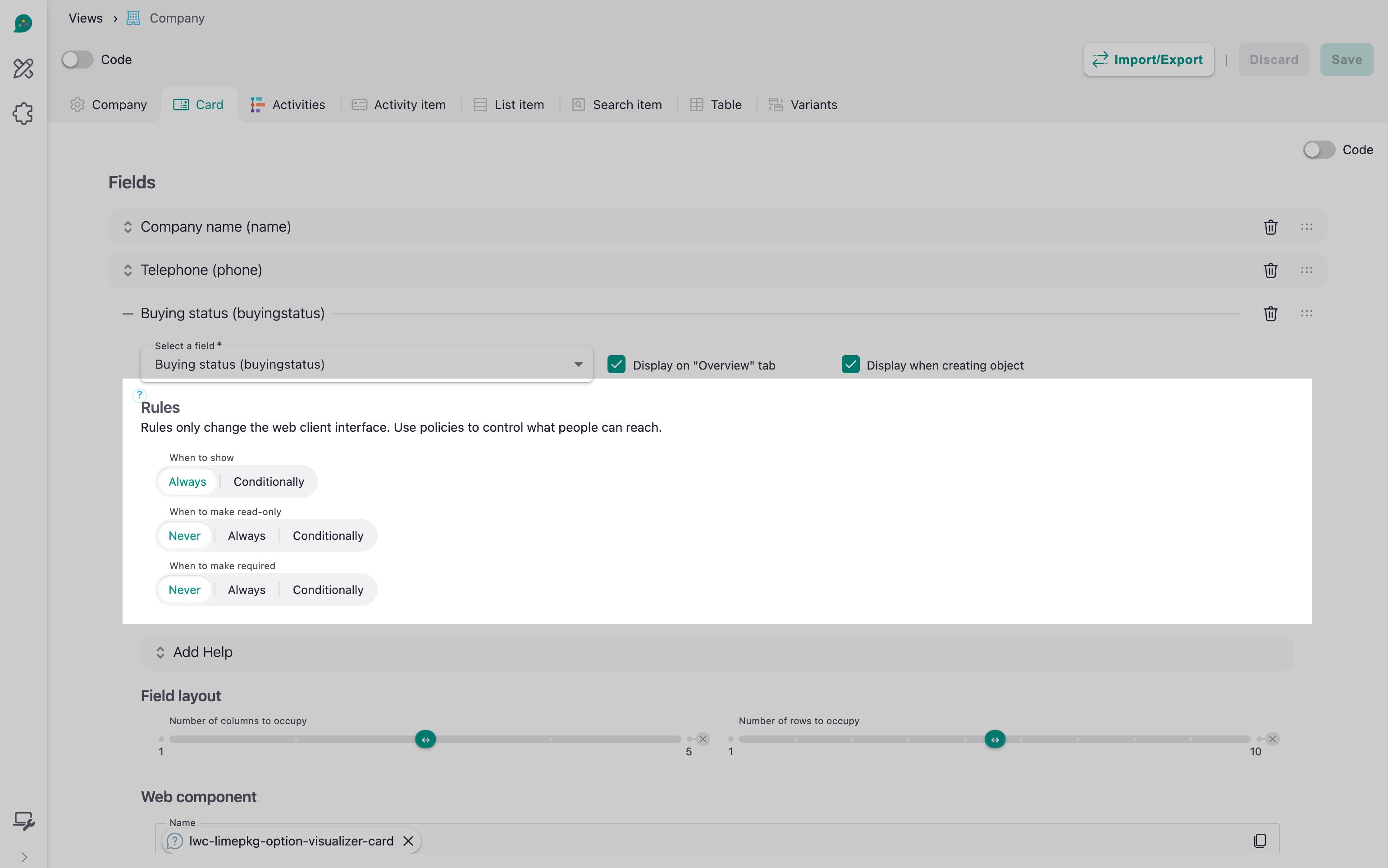Switch to the Activities tab
The height and width of the screenshot is (868, 1388).
coord(288,105)
